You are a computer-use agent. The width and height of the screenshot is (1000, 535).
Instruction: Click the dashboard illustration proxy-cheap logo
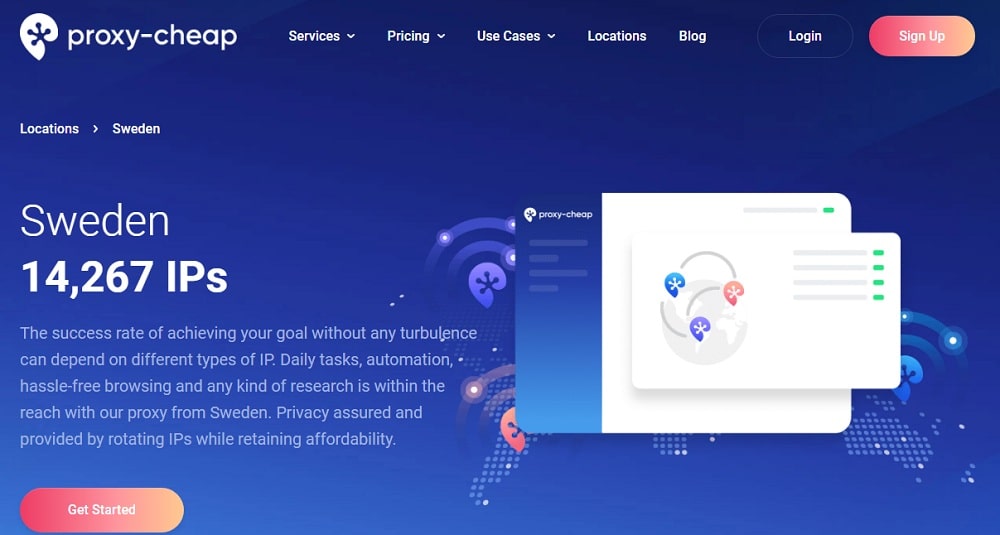[558, 214]
